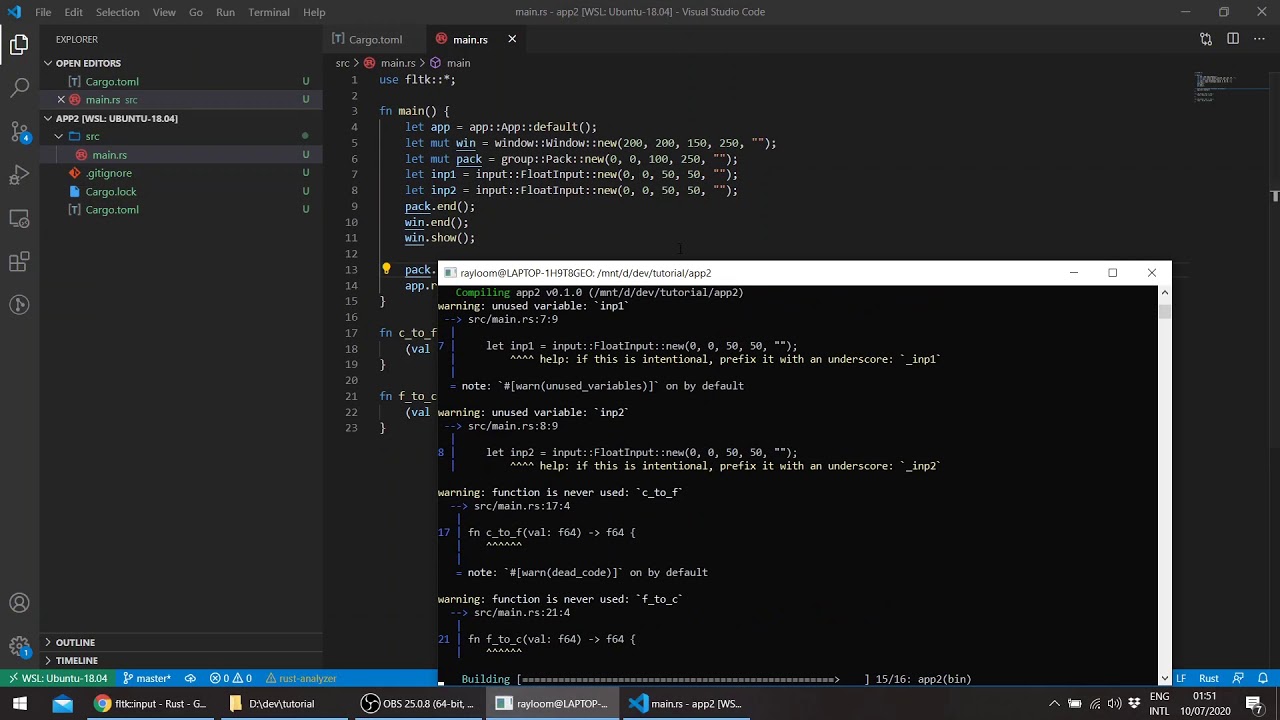Click the Rust language mode indicator
This screenshot has height=720, width=1280.
pos(1209,678)
